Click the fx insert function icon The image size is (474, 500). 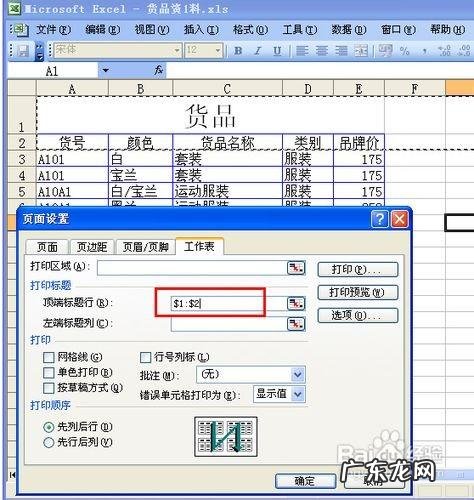pyautogui.click(x=158, y=70)
